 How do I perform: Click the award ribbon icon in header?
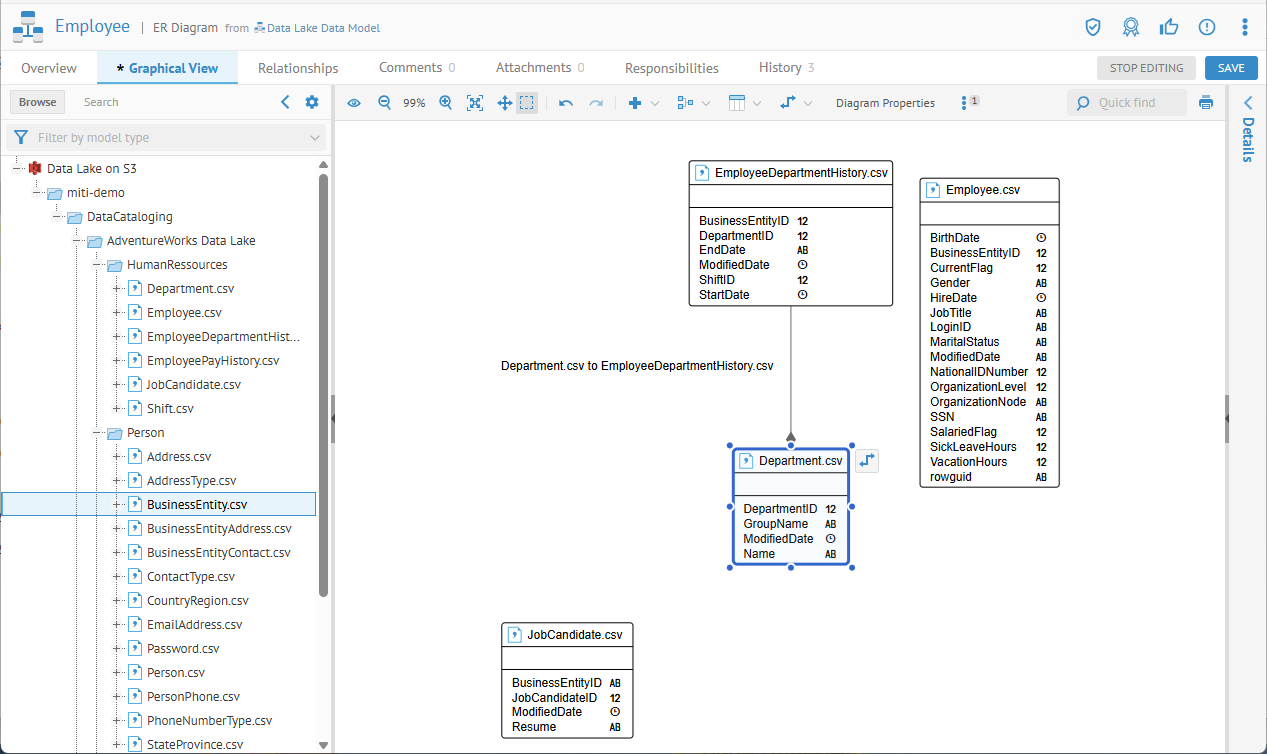click(1131, 27)
